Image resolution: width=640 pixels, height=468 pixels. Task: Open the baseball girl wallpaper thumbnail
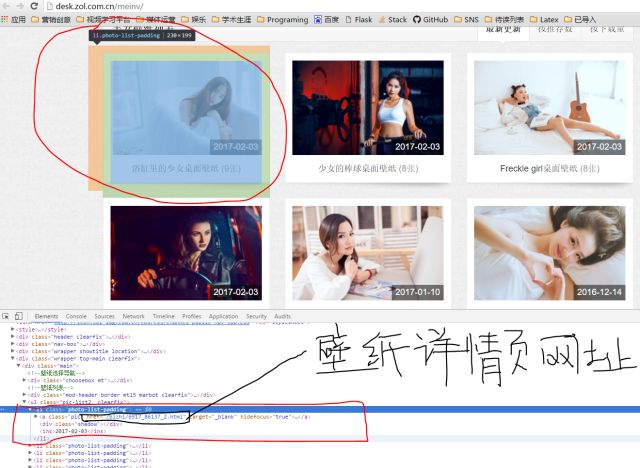(x=368, y=108)
